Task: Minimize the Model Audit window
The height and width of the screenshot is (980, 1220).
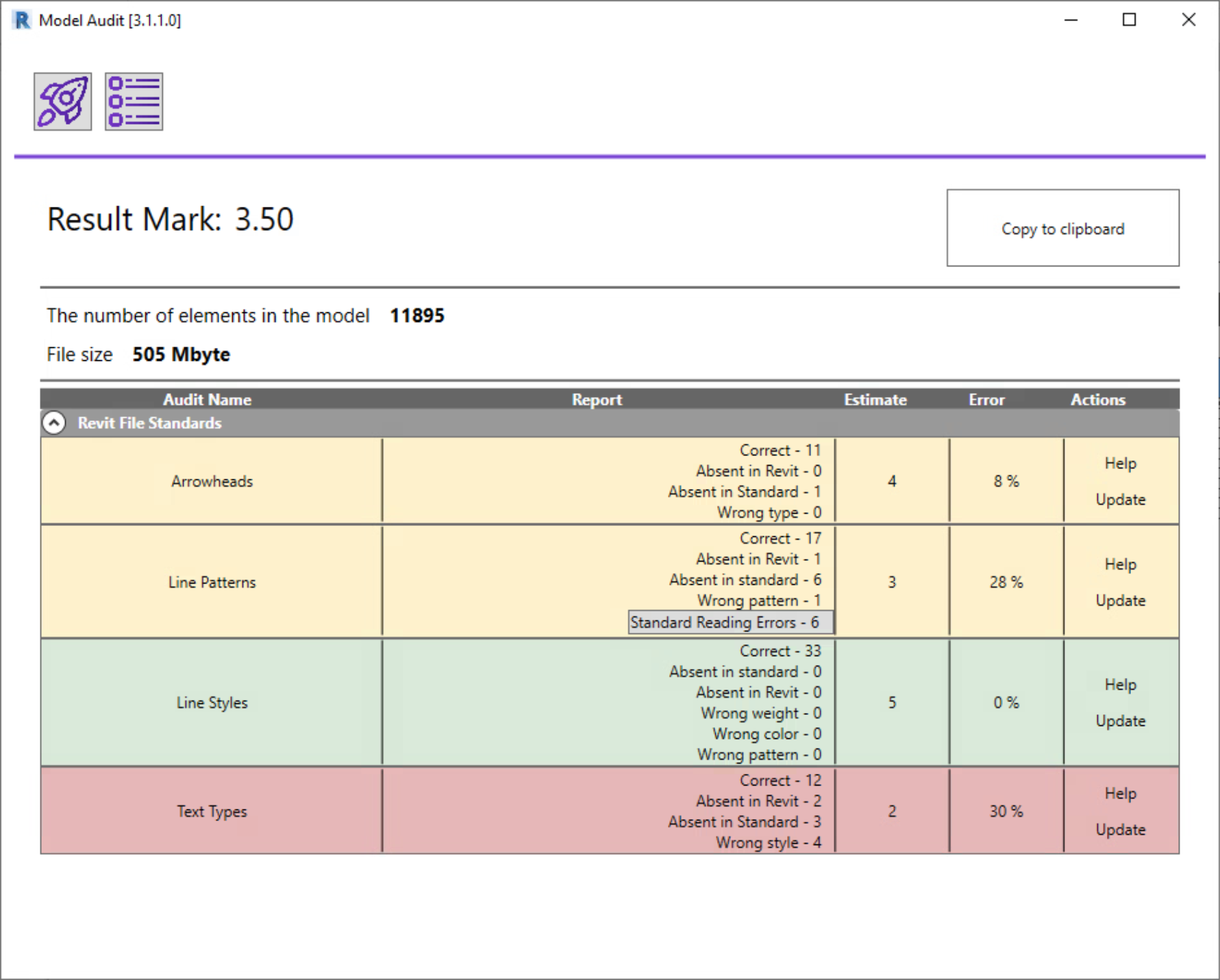Action: [x=1071, y=20]
